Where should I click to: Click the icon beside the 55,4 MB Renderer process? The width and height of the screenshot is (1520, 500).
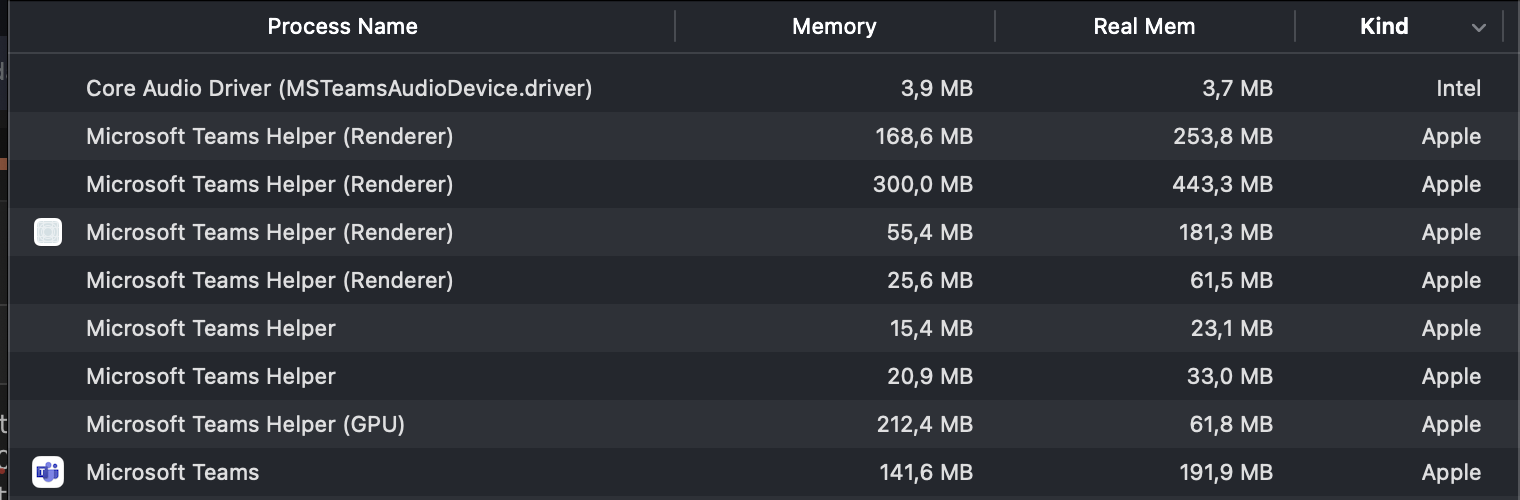(x=48, y=232)
